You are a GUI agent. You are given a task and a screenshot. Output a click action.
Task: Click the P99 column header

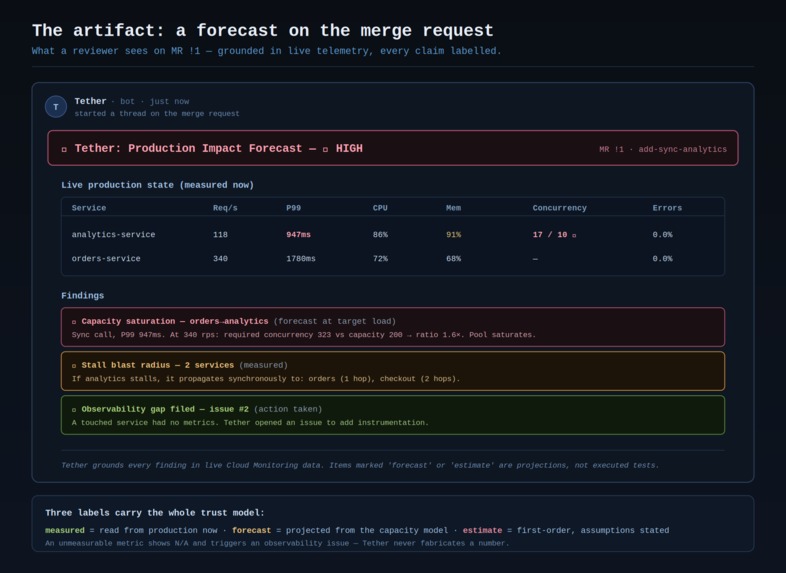293,208
